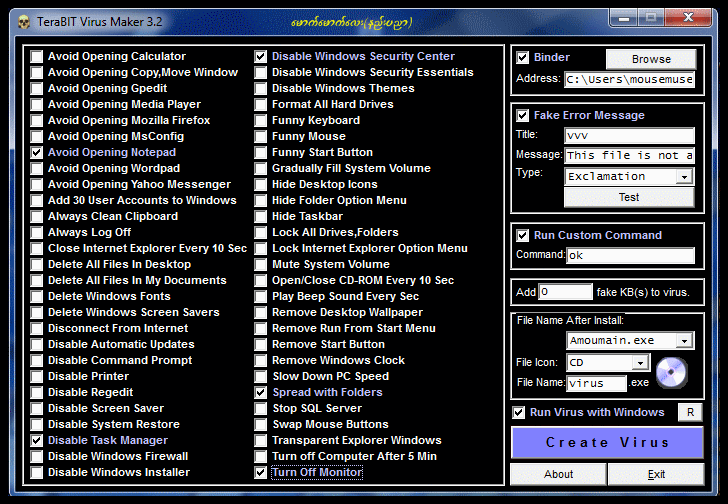Open the About dialog
Image resolution: width=728 pixels, height=504 pixels.
(558, 474)
